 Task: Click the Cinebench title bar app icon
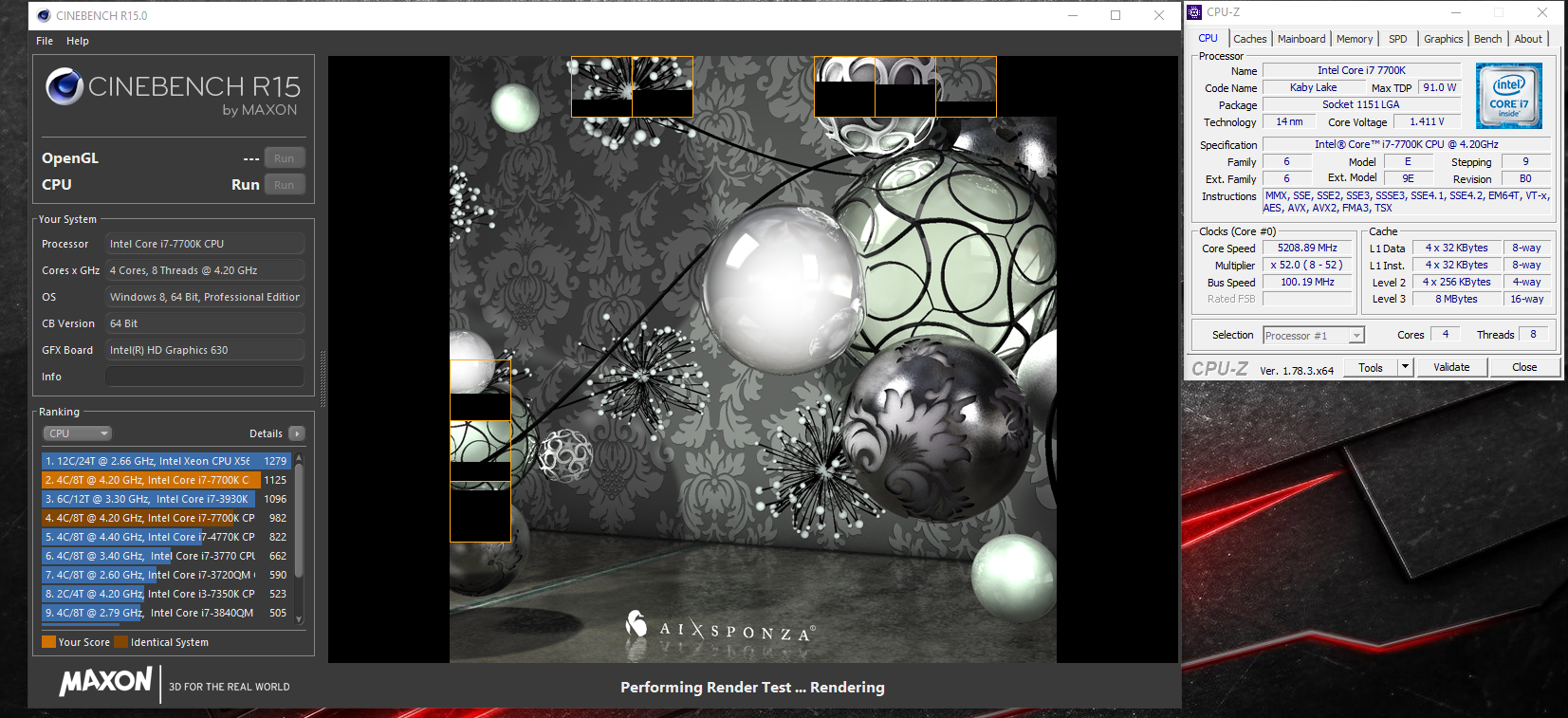pos(44,15)
